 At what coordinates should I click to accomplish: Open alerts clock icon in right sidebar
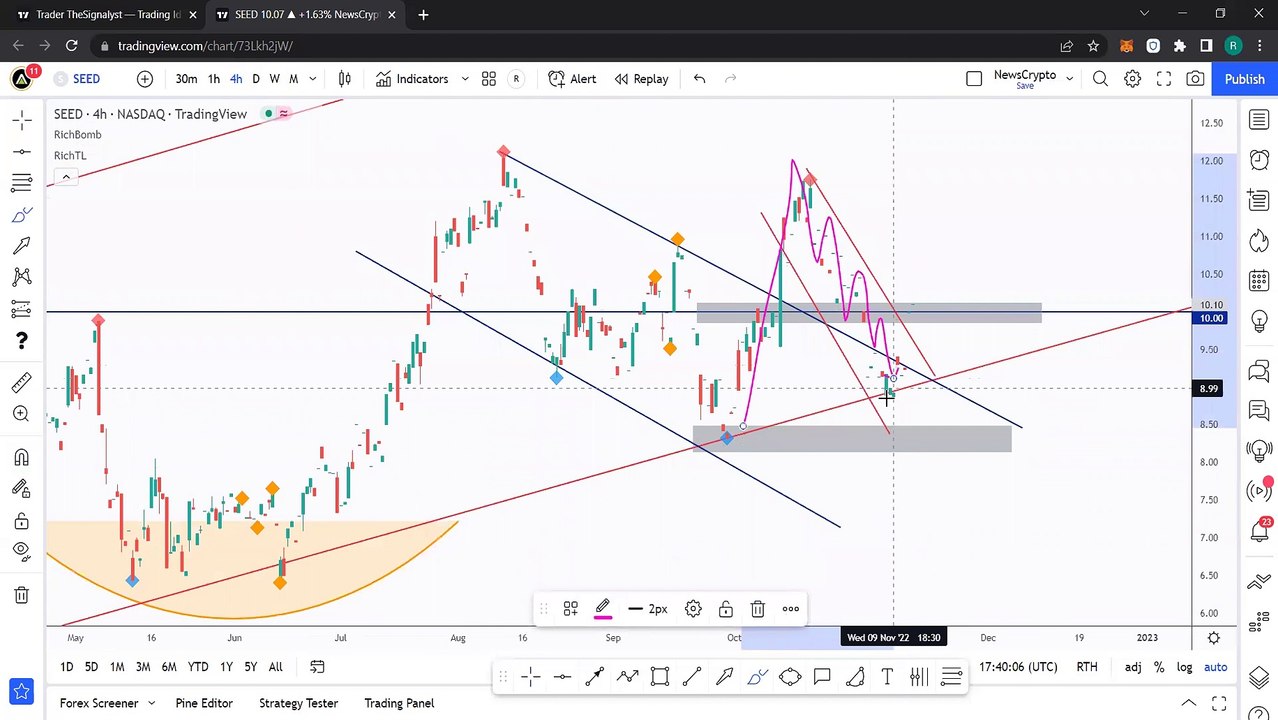[1259, 160]
